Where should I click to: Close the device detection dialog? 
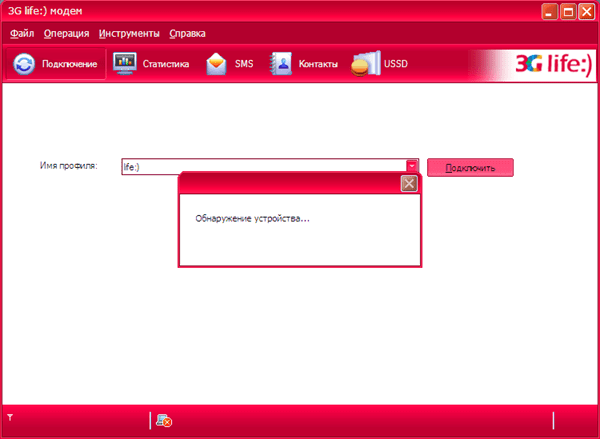(x=409, y=184)
